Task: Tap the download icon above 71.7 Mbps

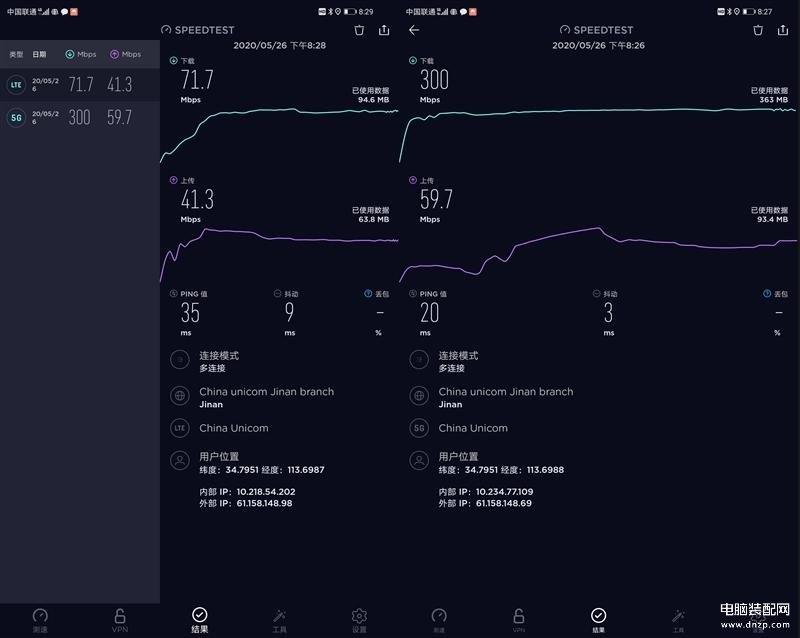Action: coord(173,60)
